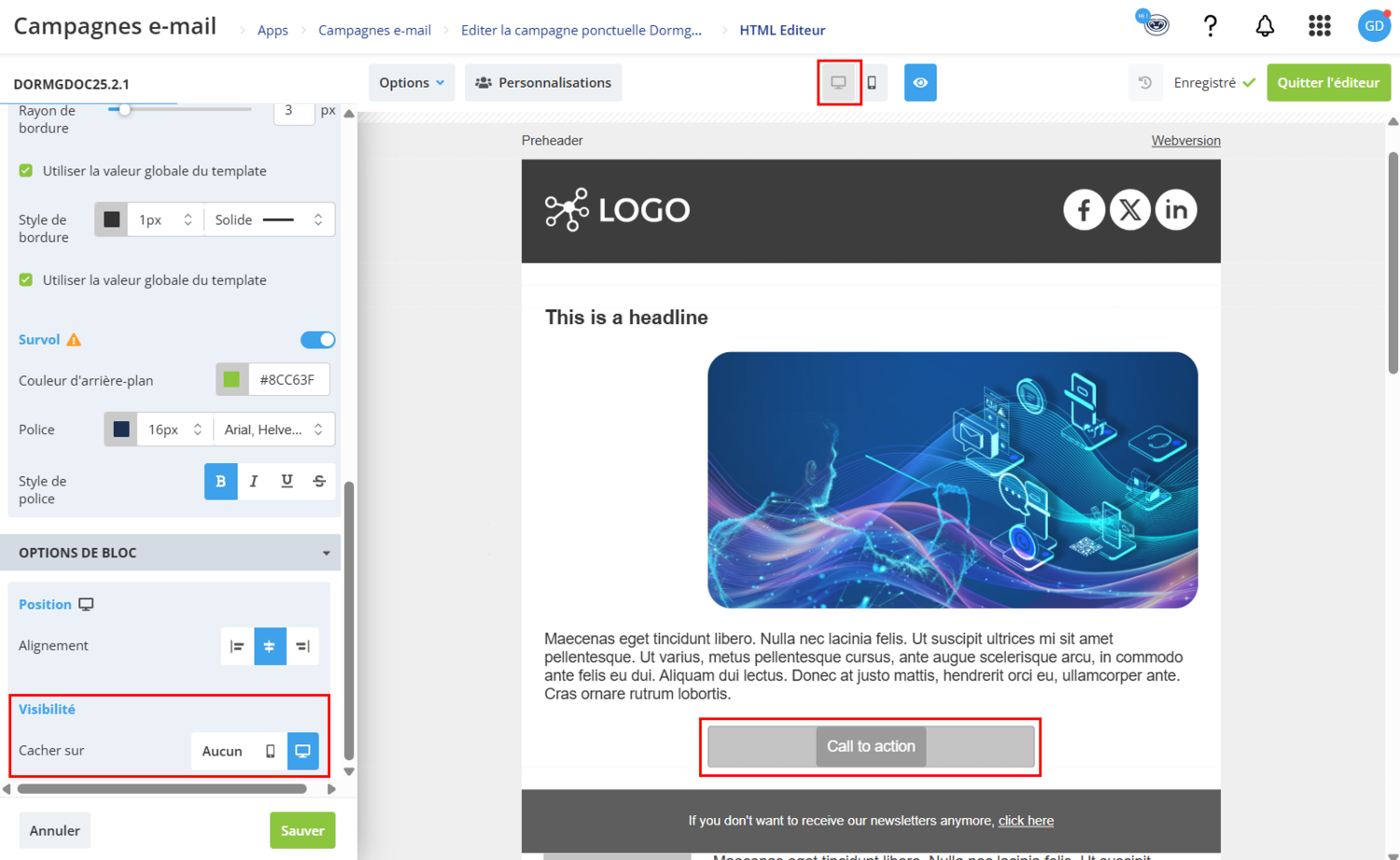
Task: Click the monitor icon next to Position
Action: click(x=86, y=604)
